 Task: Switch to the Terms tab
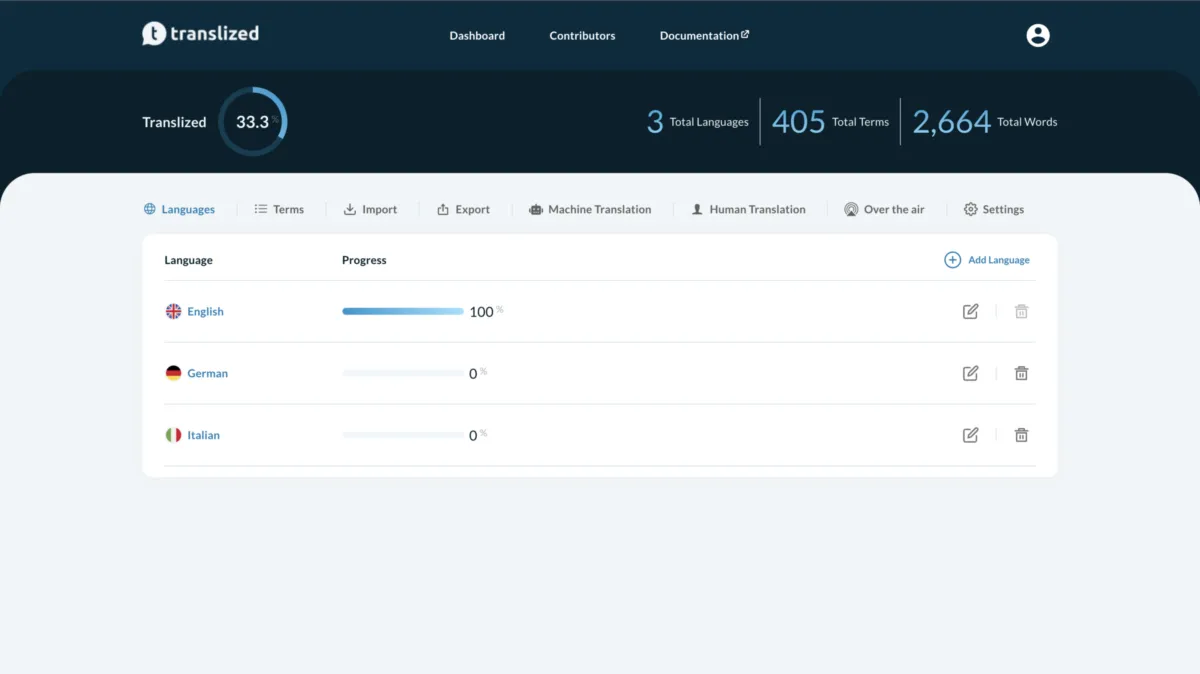pyautogui.click(x=279, y=209)
